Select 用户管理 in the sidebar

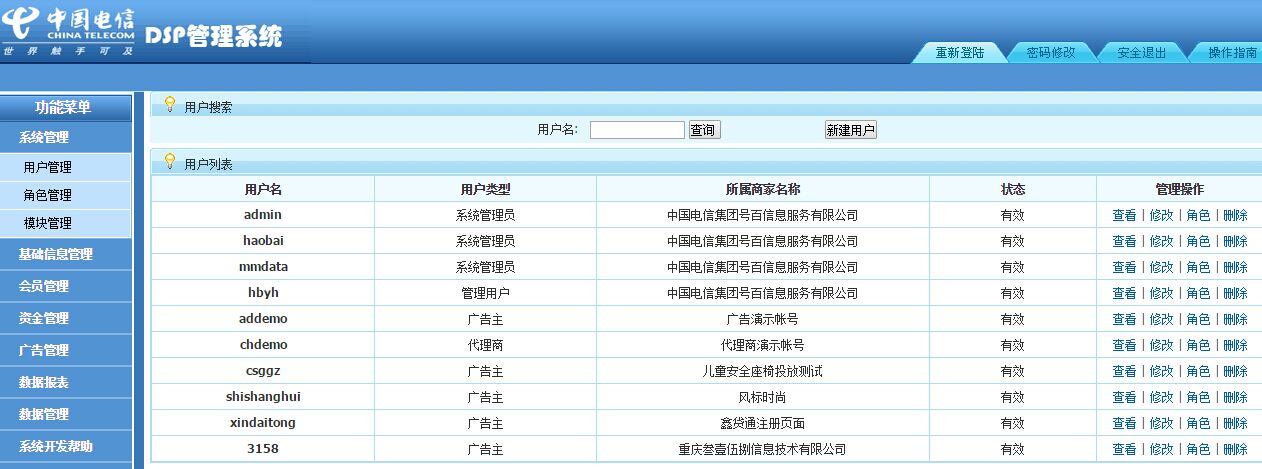66,167
